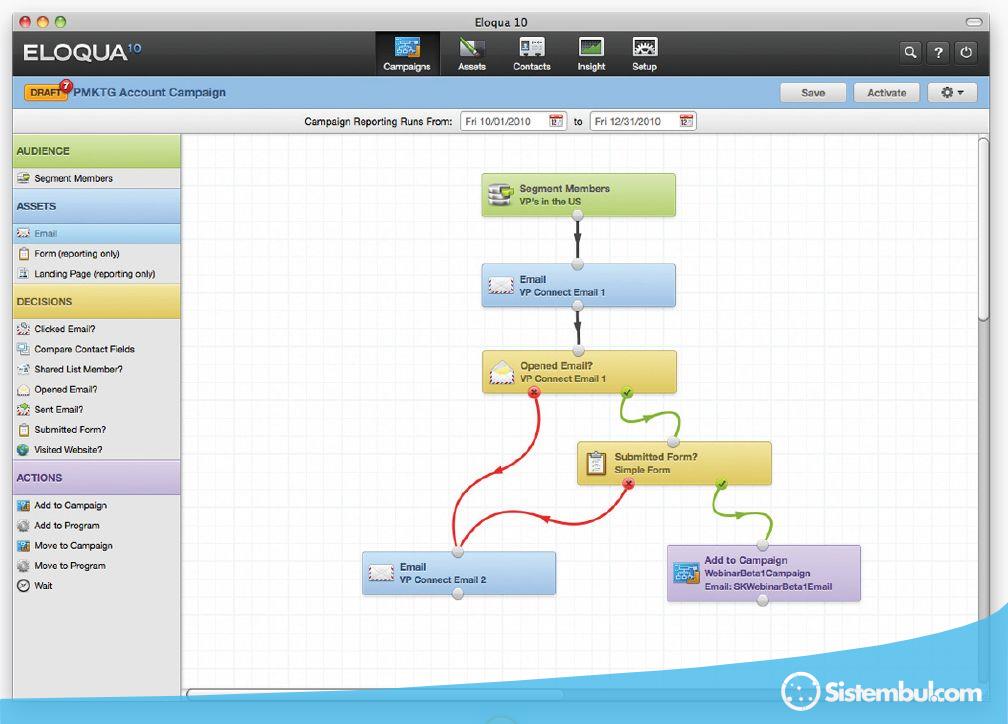Activate the campaign
Image resolution: width=1008 pixels, height=724 pixels.
pos(886,93)
